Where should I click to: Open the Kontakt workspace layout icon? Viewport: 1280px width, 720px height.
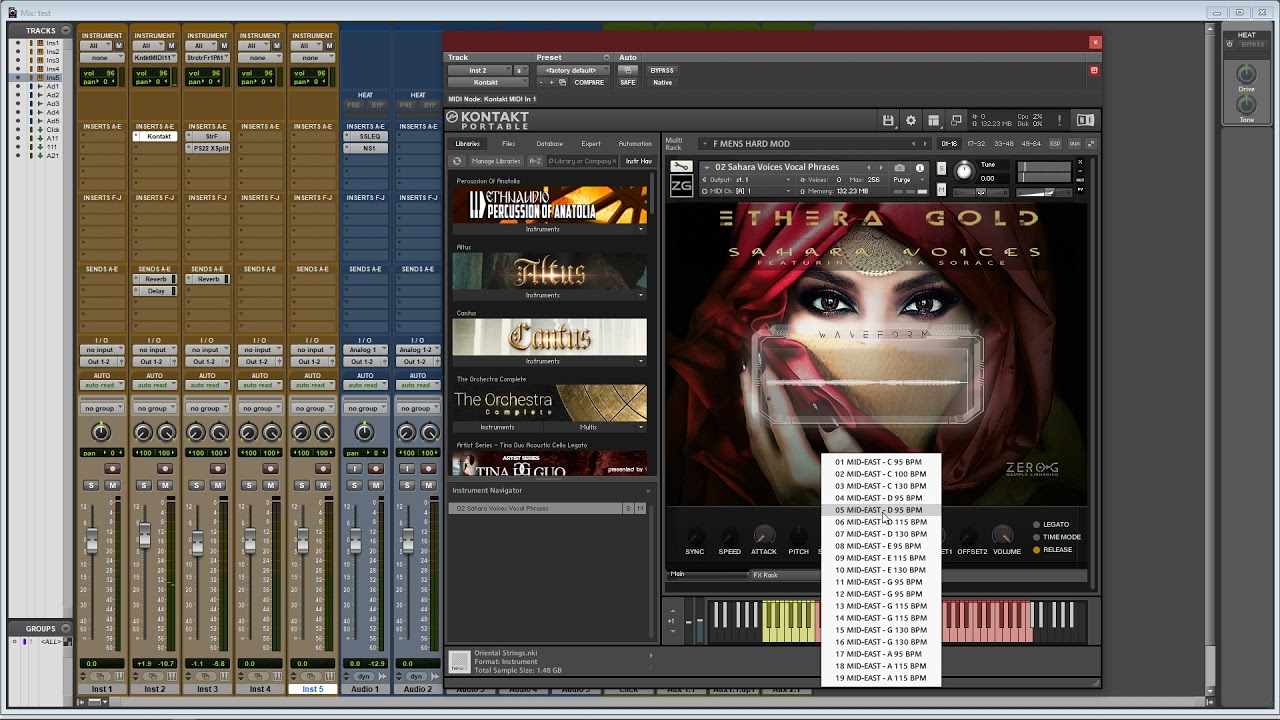point(933,120)
